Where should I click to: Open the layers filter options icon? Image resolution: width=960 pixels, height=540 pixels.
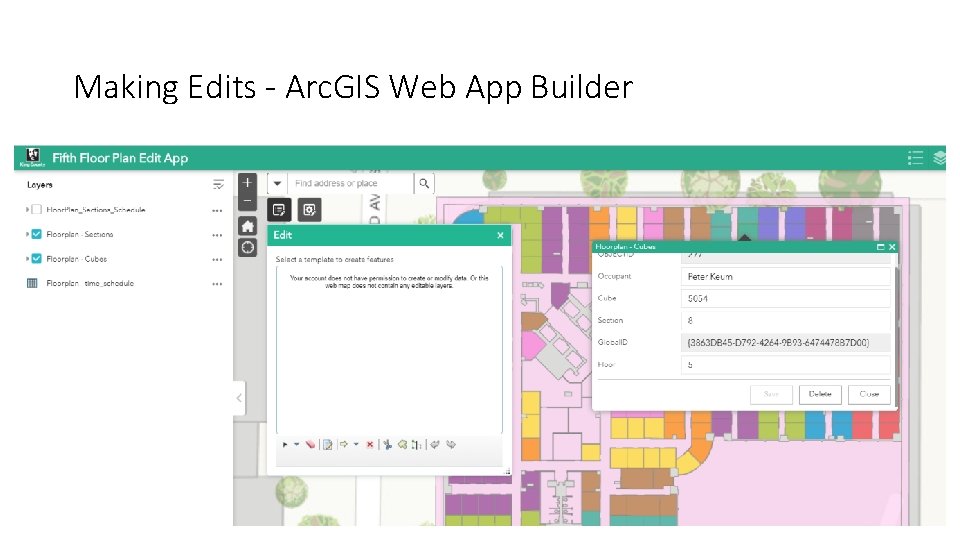[218, 184]
